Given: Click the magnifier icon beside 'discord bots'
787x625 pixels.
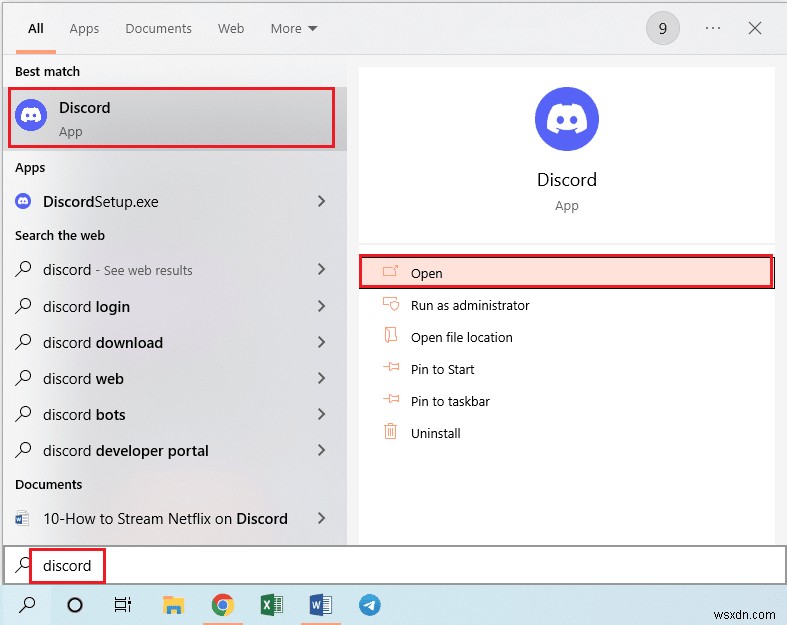Looking at the screenshot, I should (23, 414).
